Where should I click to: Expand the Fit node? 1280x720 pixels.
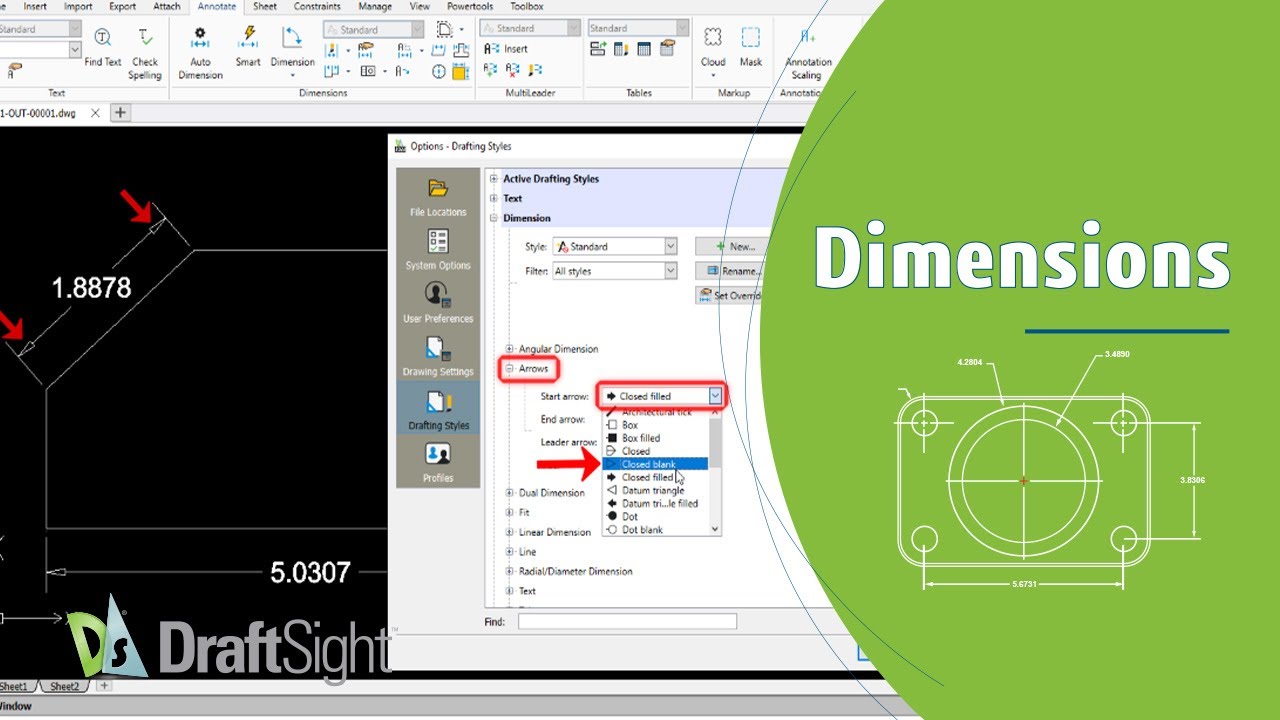pos(510,513)
